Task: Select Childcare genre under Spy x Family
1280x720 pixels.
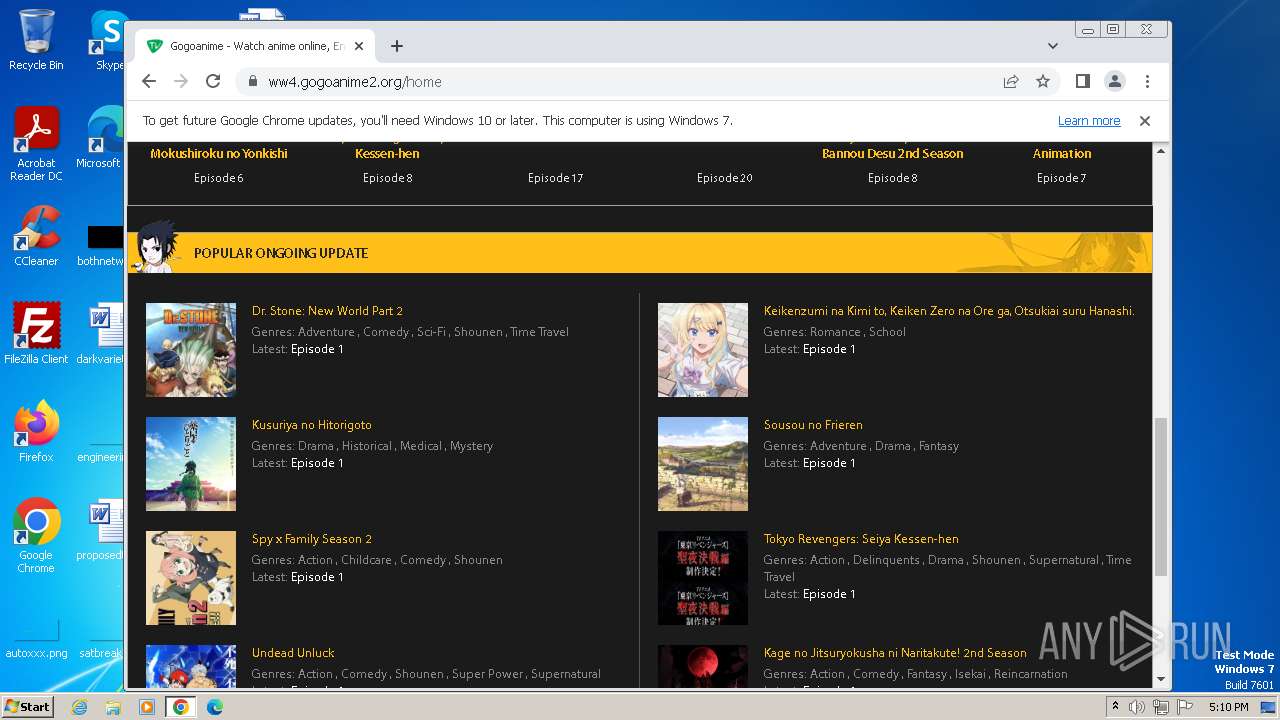Action: [366, 560]
